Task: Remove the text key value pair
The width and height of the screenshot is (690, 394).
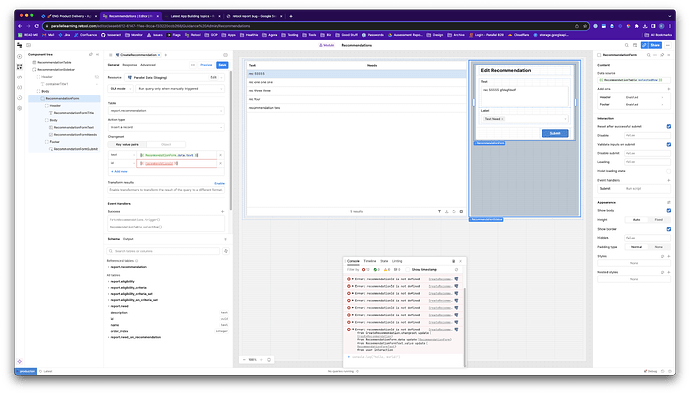Action: (220, 155)
